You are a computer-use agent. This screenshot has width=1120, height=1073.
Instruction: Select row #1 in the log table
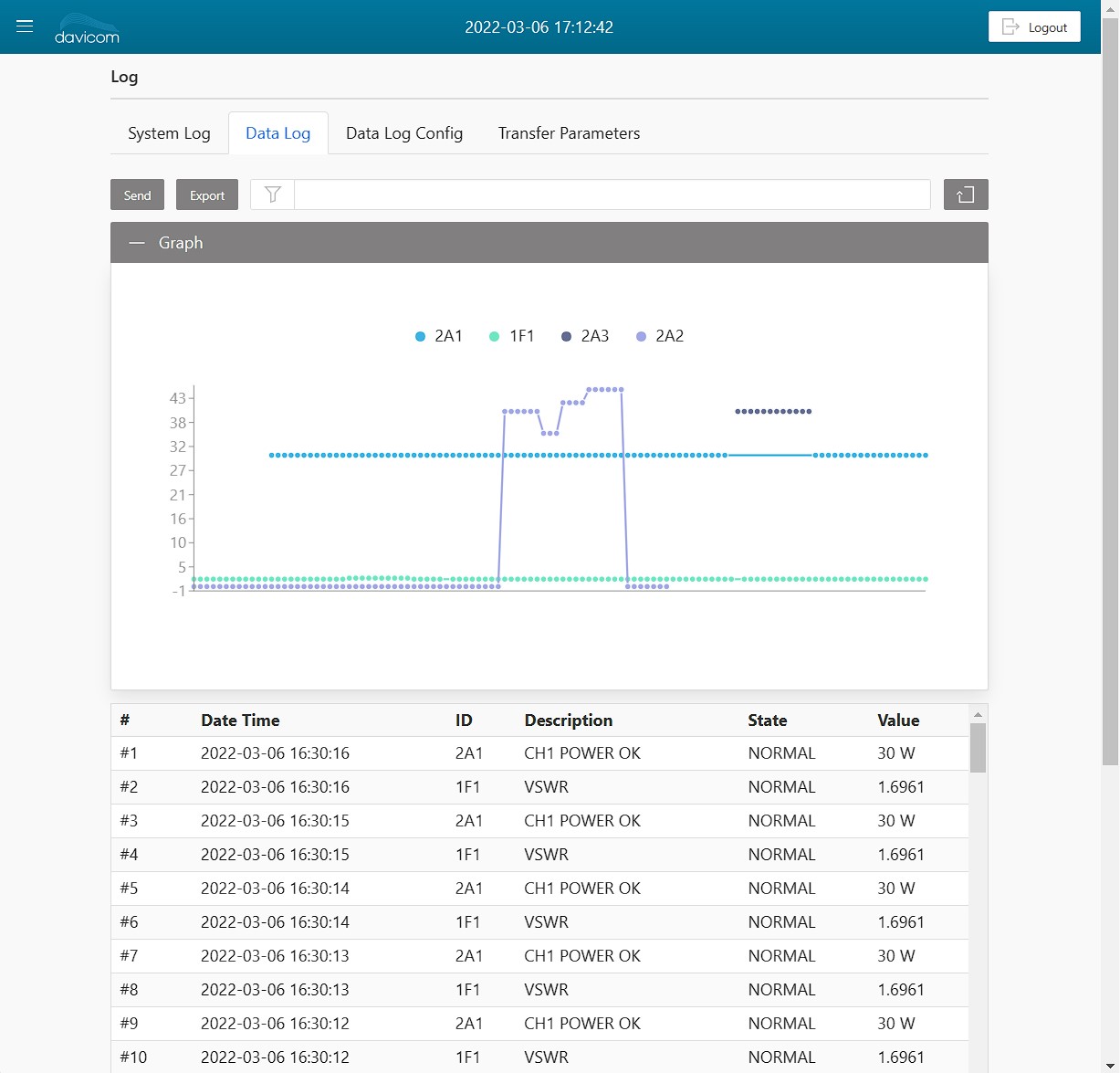coord(539,753)
